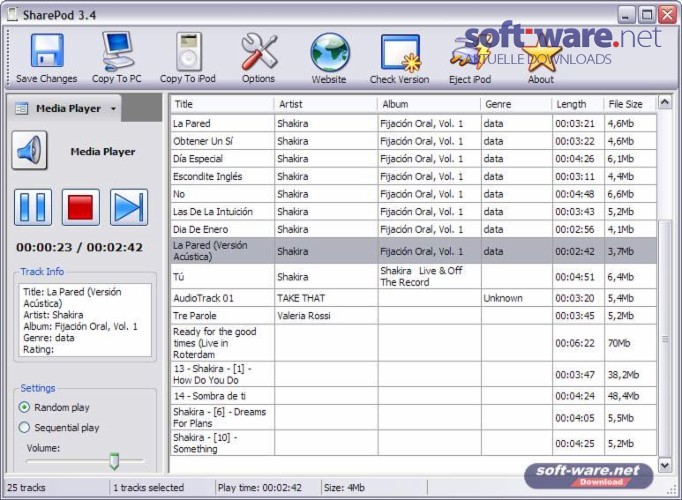This screenshot has height=500, width=682.
Task: Click the '1 tracks selected' status entry
Action: [x=148, y=487]
